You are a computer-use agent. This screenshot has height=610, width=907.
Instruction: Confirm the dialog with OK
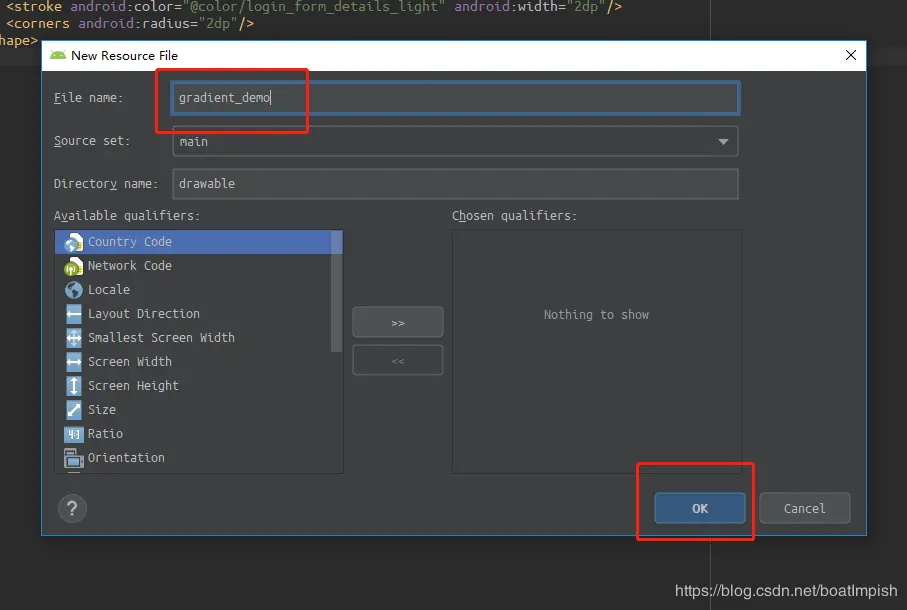tap(700, 508)
